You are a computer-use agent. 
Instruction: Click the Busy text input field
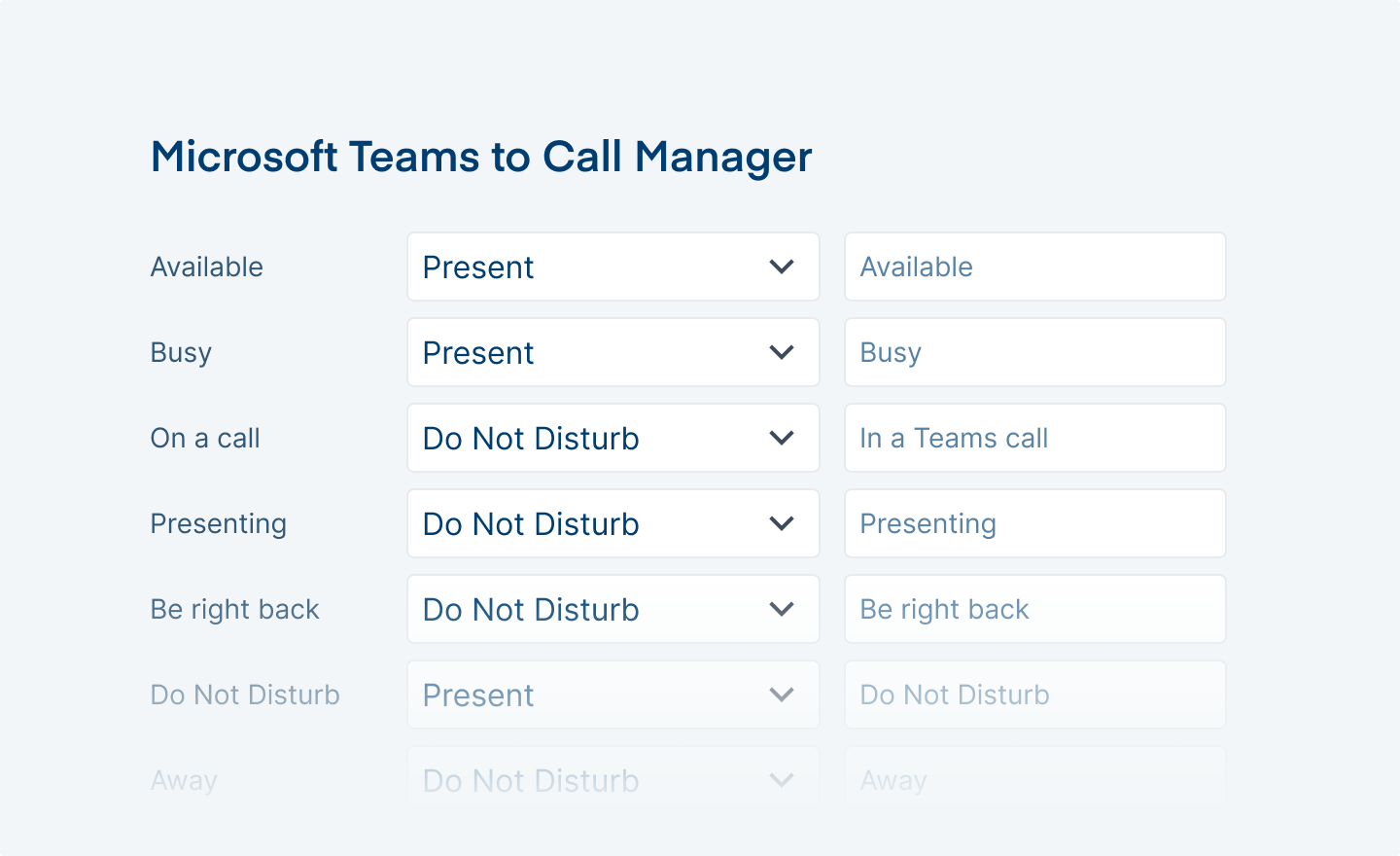(x=1034, y=352)
